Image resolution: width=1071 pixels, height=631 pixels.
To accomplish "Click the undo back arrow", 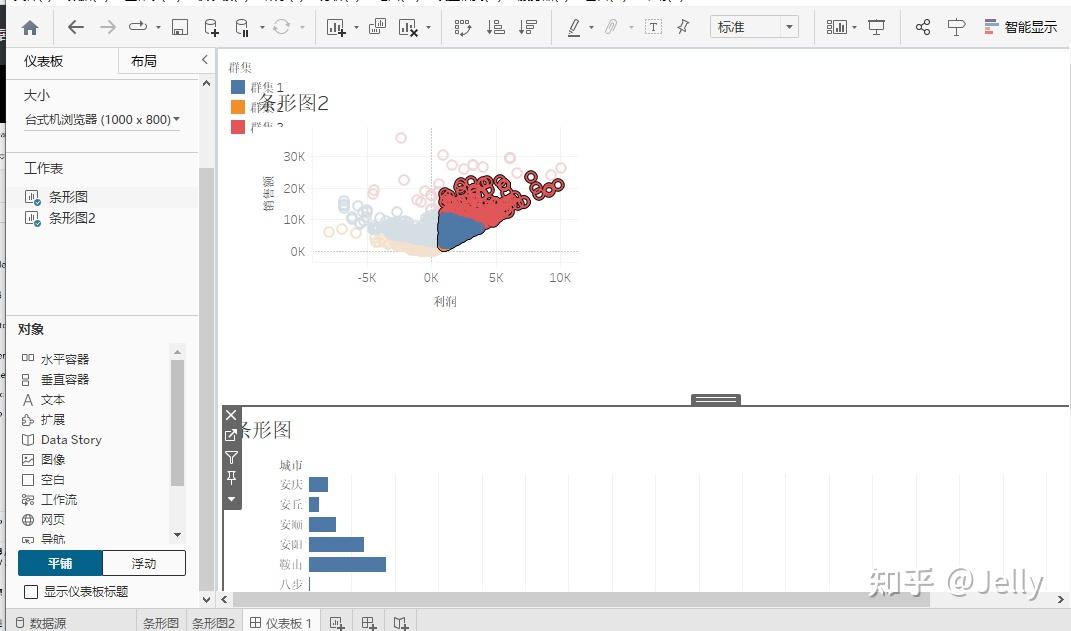I will click(76, 27).
